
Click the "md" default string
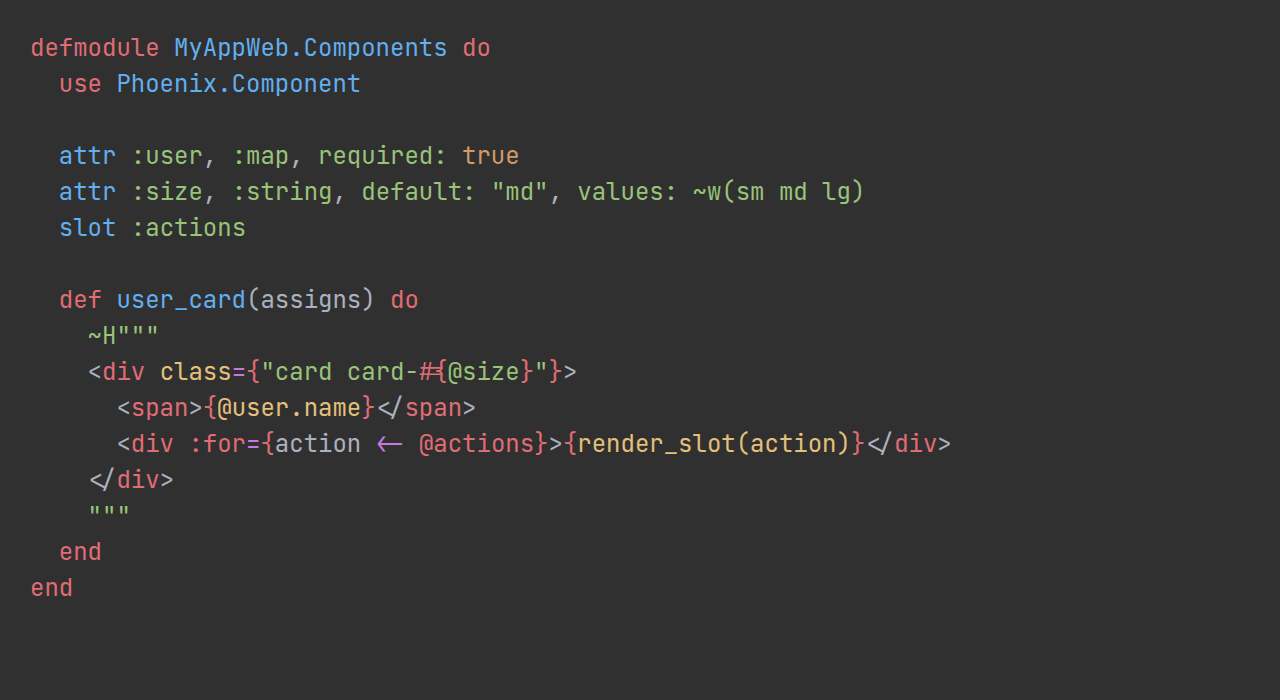[520, 192]
